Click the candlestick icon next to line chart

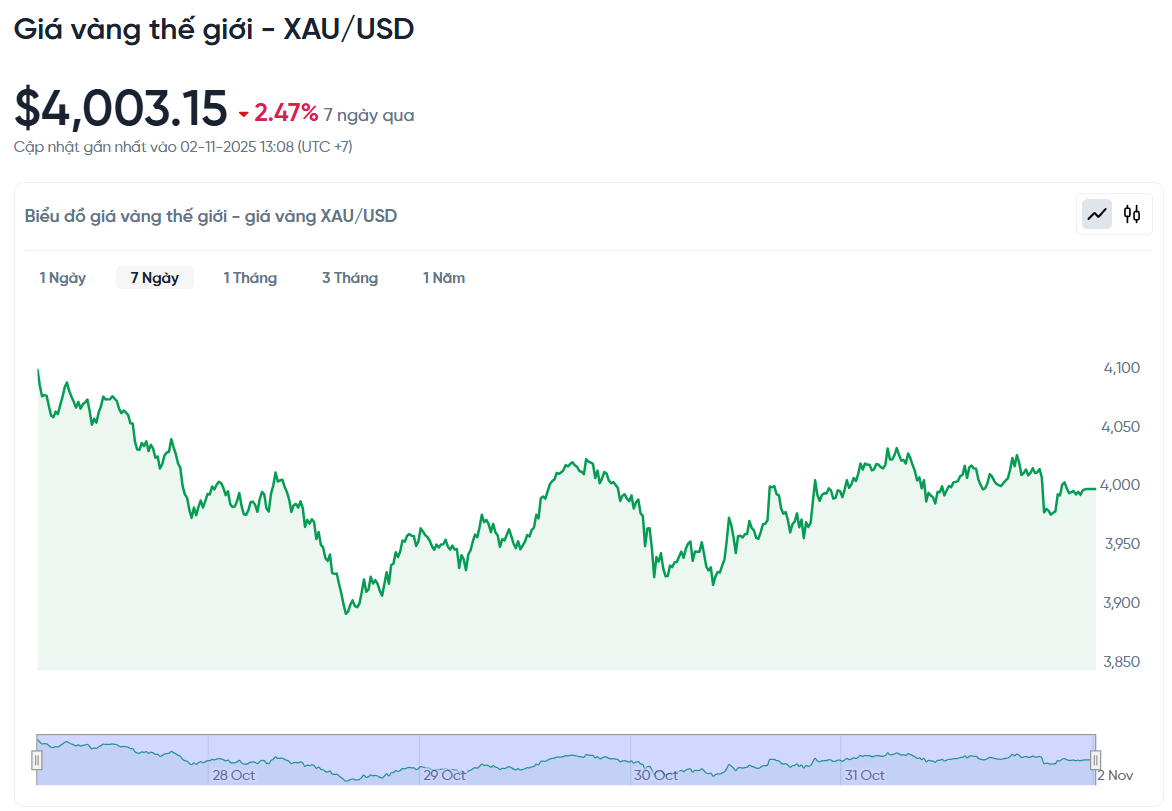pos(1130,213)
